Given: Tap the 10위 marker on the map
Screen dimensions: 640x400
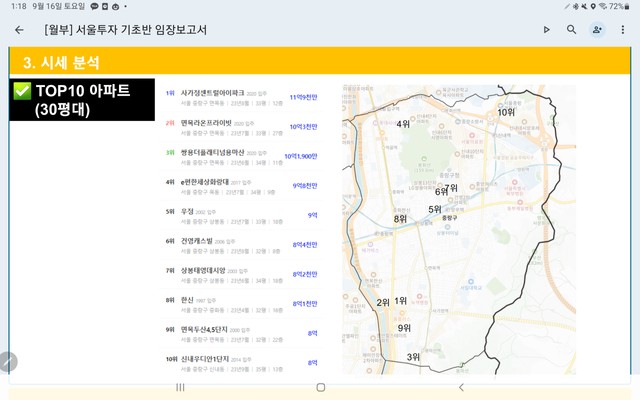Looking at the screenshot, I should 506,112.
